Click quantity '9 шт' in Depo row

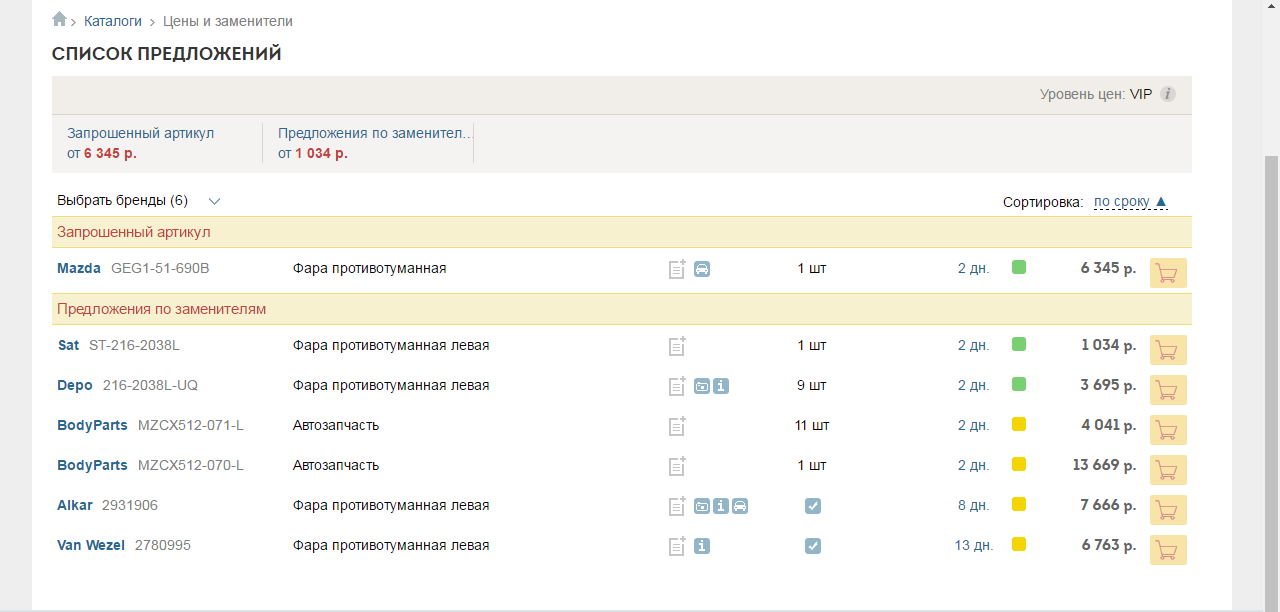pyautogui.click(x=812, y=385)
